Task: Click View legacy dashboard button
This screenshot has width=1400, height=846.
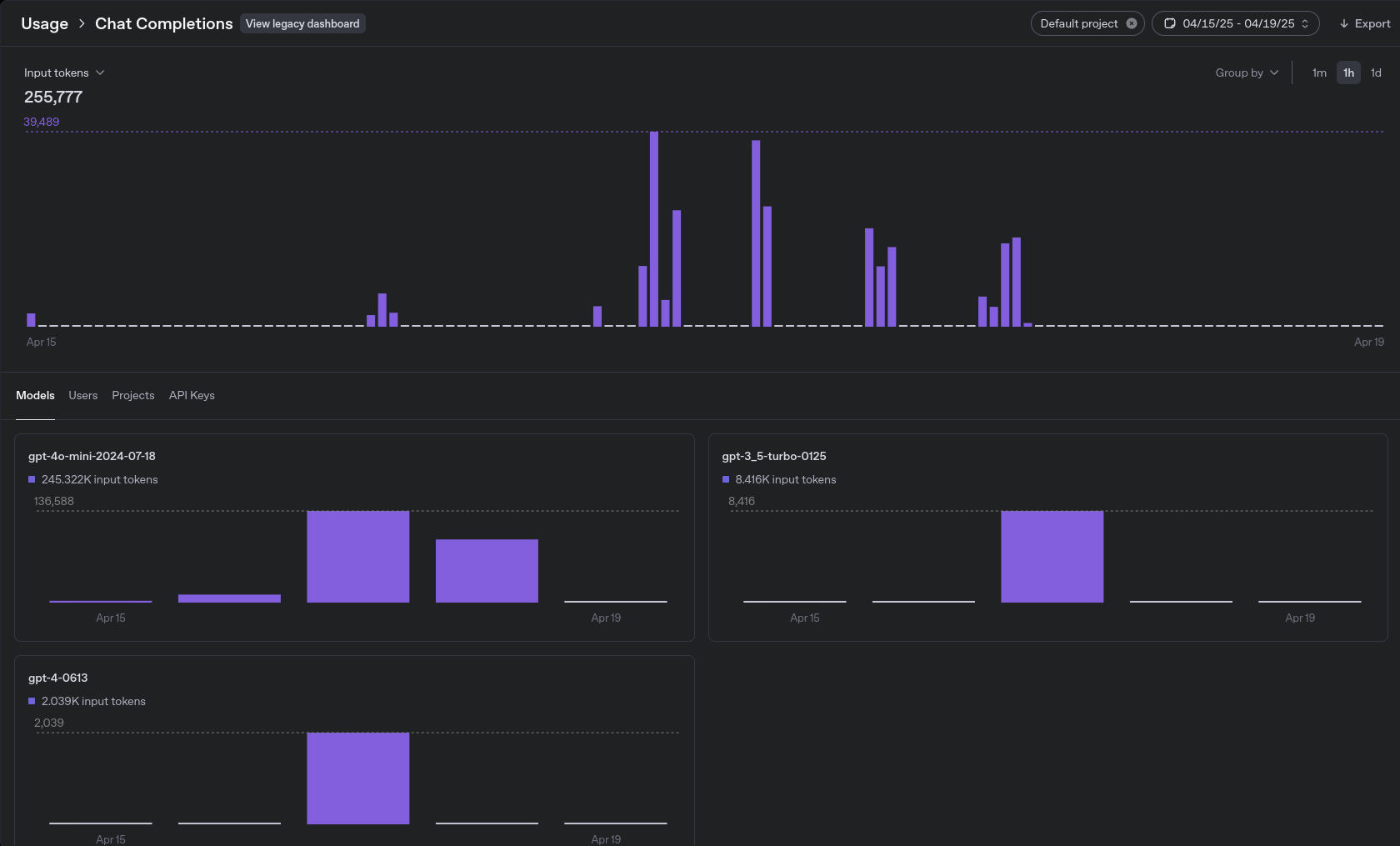Action: click(x=302, y=23)
